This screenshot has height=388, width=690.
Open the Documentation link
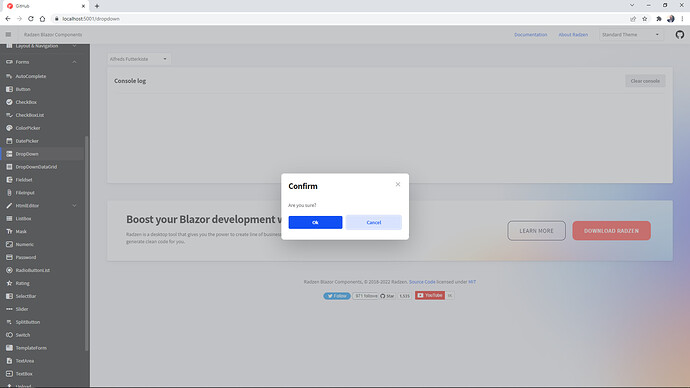point(531,35)
